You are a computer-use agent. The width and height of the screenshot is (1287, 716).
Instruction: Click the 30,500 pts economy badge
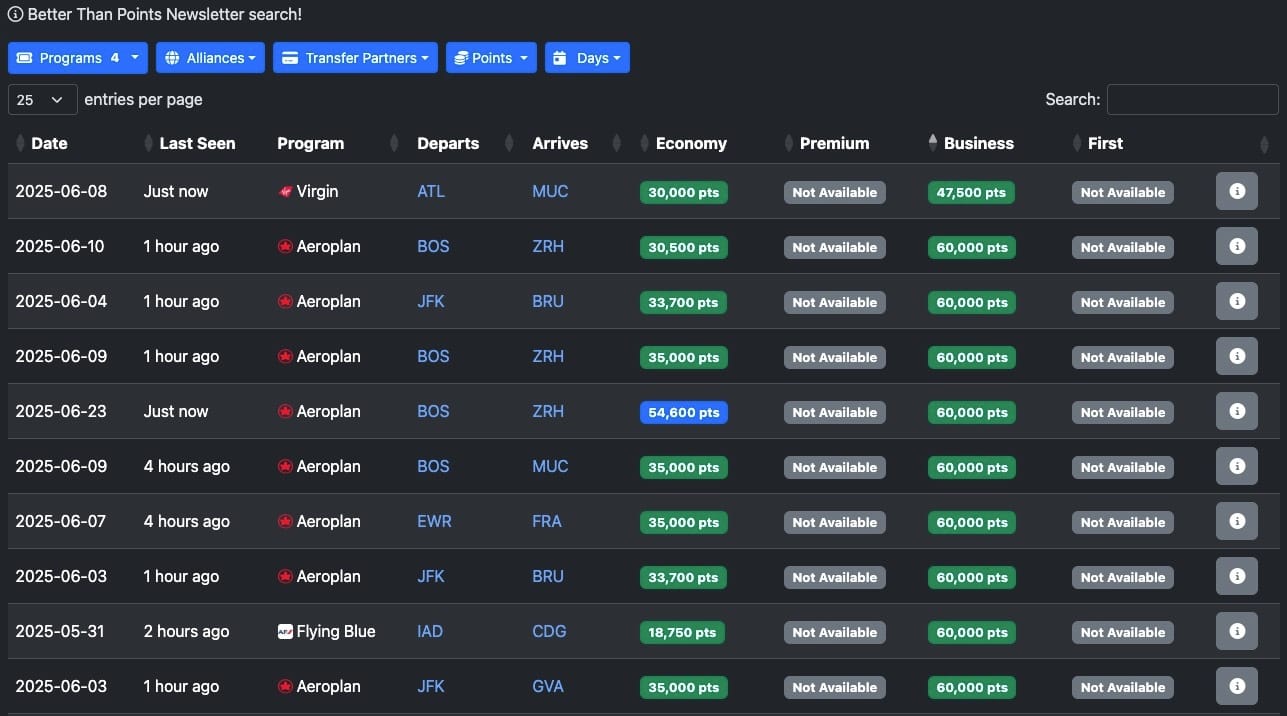[684, 247]
